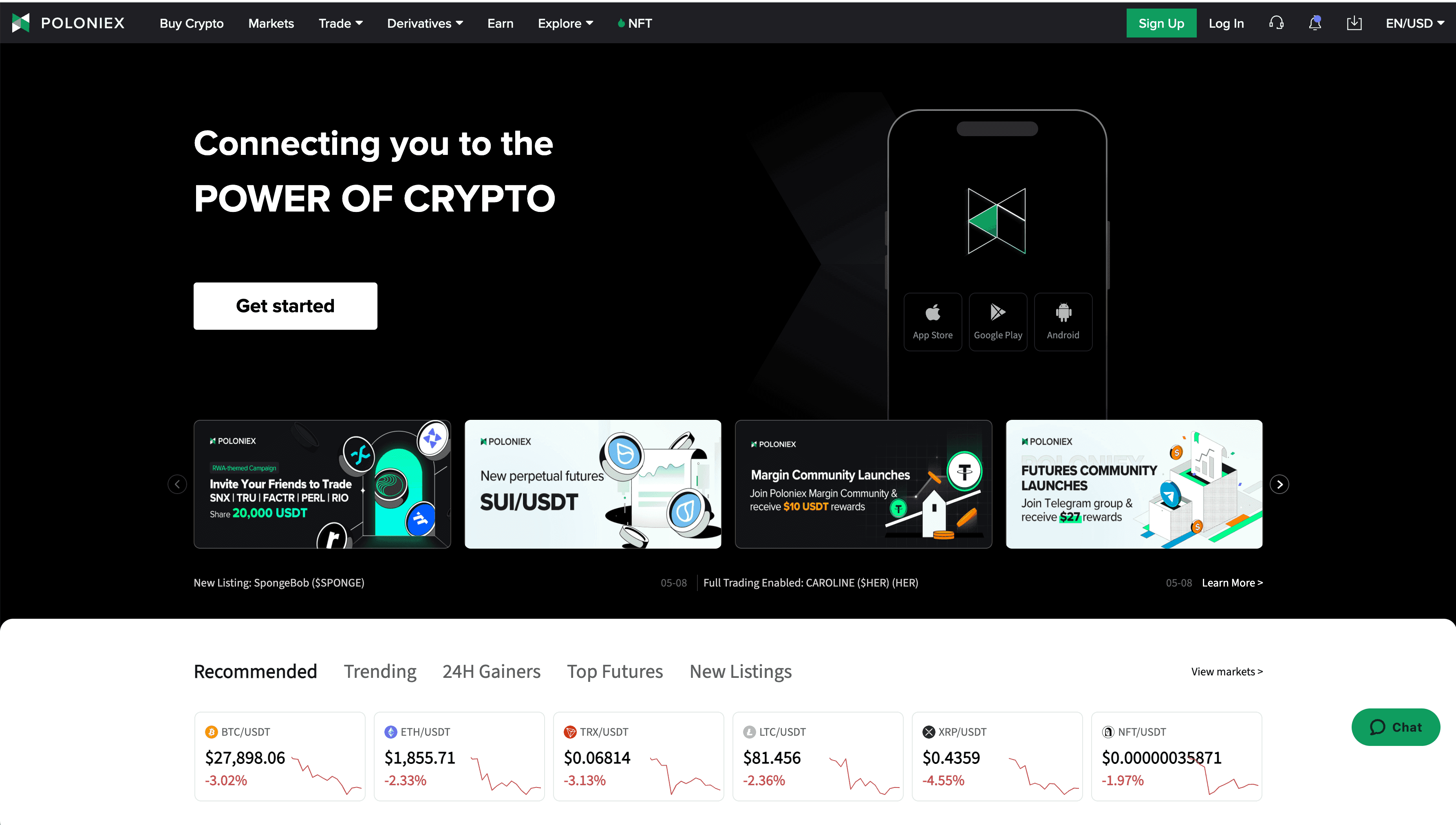Viewport: 1456px width, 825px height.
Task: Click the View markets link
Action: [x=1227, y=671]
